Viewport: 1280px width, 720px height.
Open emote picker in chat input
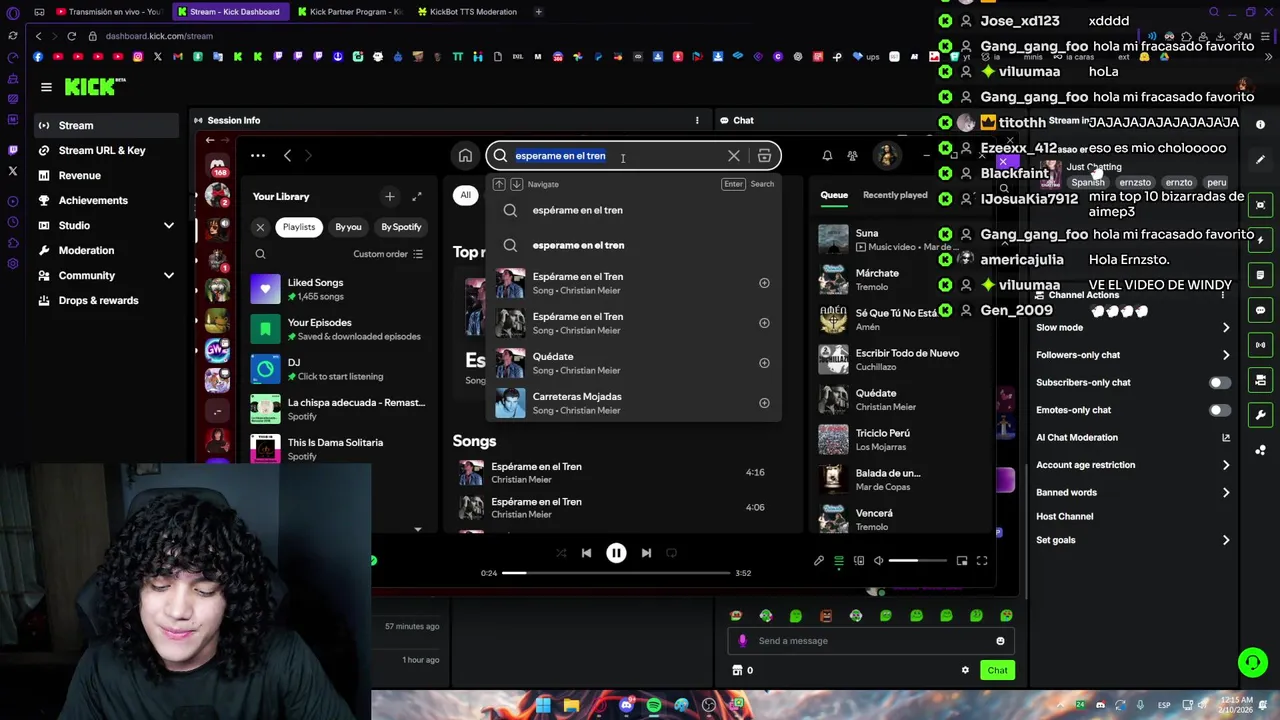pyautogui.click(x=1000, y=641)
